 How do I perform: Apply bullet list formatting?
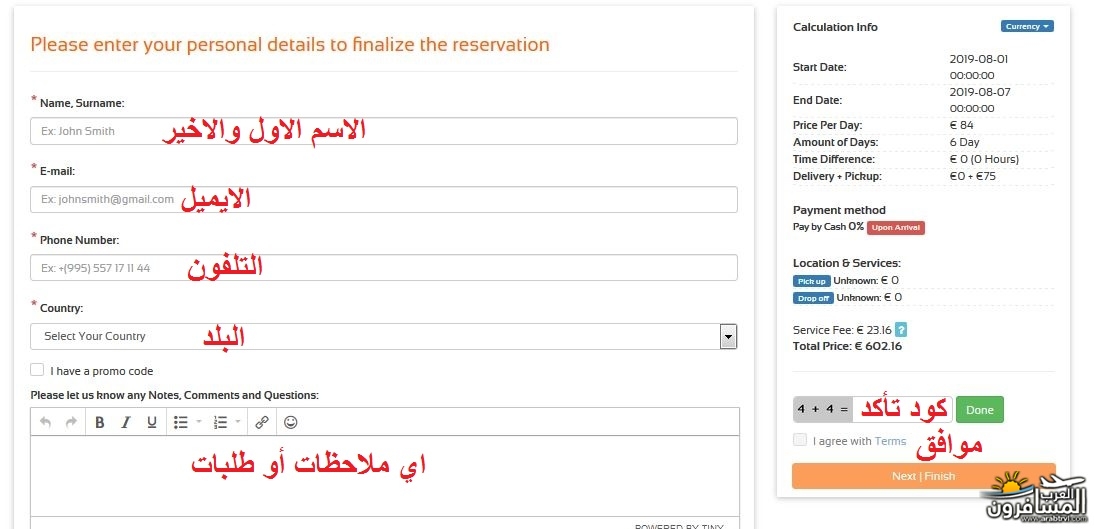[181, 422]
